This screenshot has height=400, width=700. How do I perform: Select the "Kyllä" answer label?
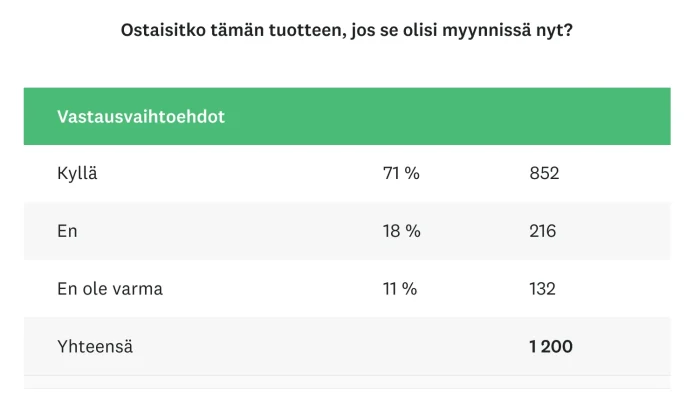(77, 174)
